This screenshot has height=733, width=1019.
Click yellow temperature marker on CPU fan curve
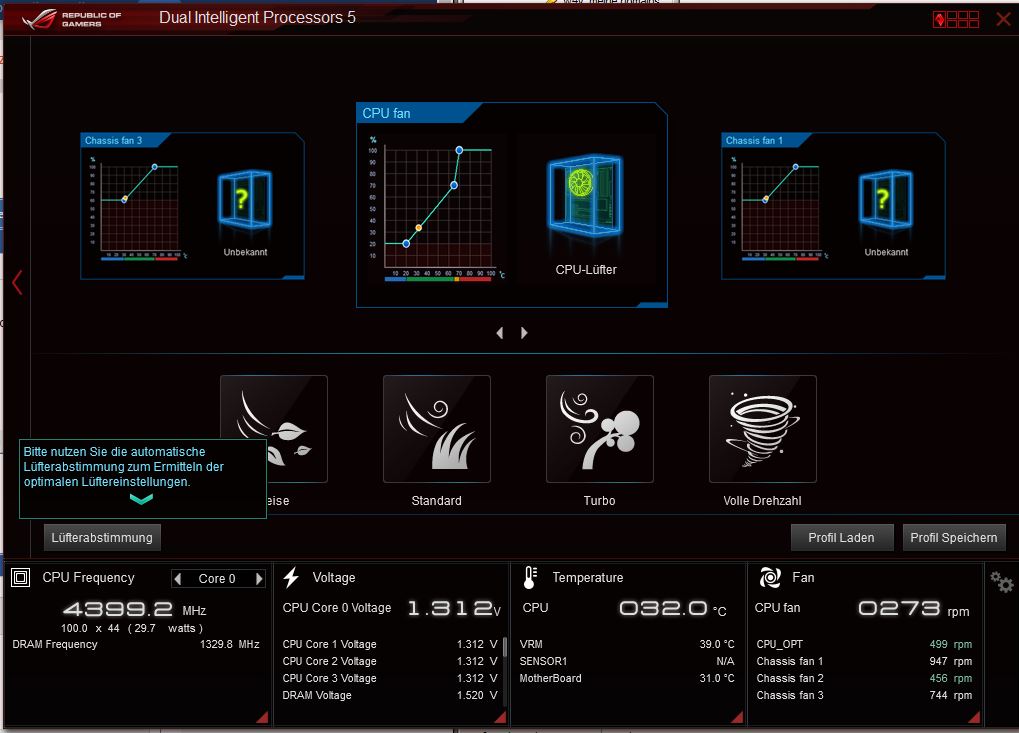(x=419, y=228)
